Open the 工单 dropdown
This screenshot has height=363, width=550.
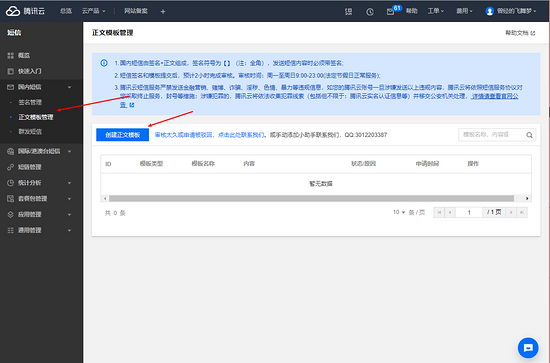click(x=436, y=11)
